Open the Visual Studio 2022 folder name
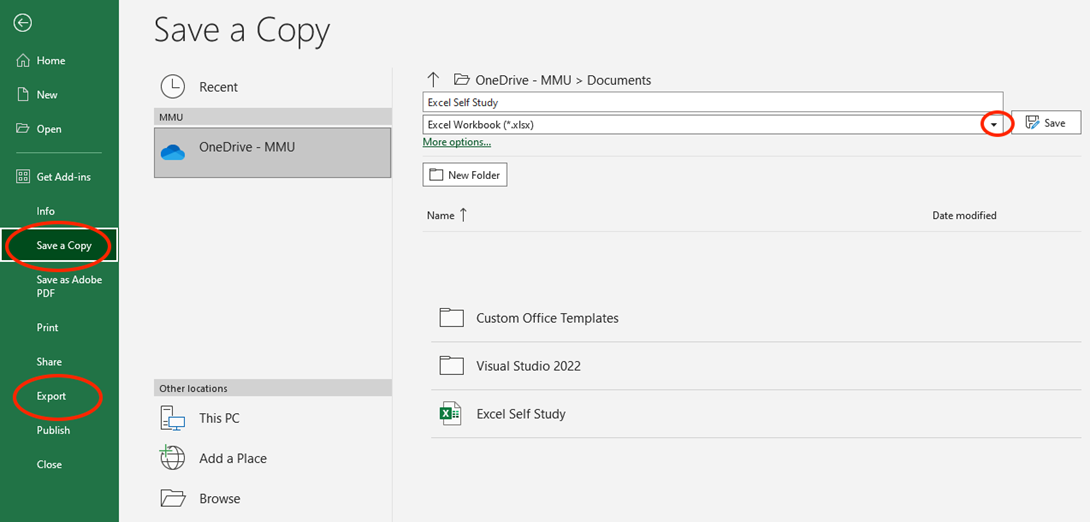The height and width of the screenshot is (522, 1090). (528, 366)
